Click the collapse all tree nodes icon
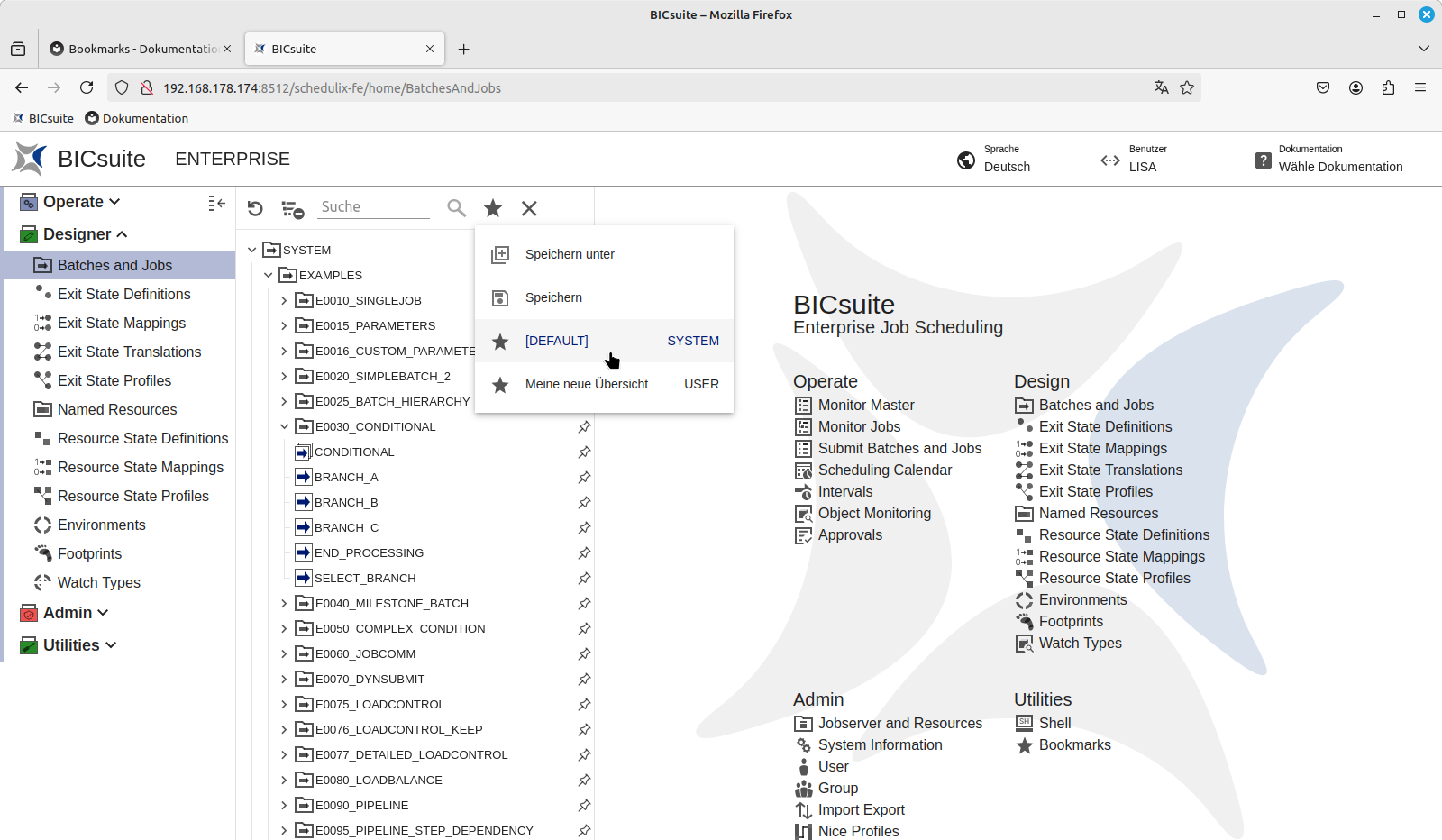The width and height of the screenshot is (1442, 840). pyautogui.click(x=293, y=209)
